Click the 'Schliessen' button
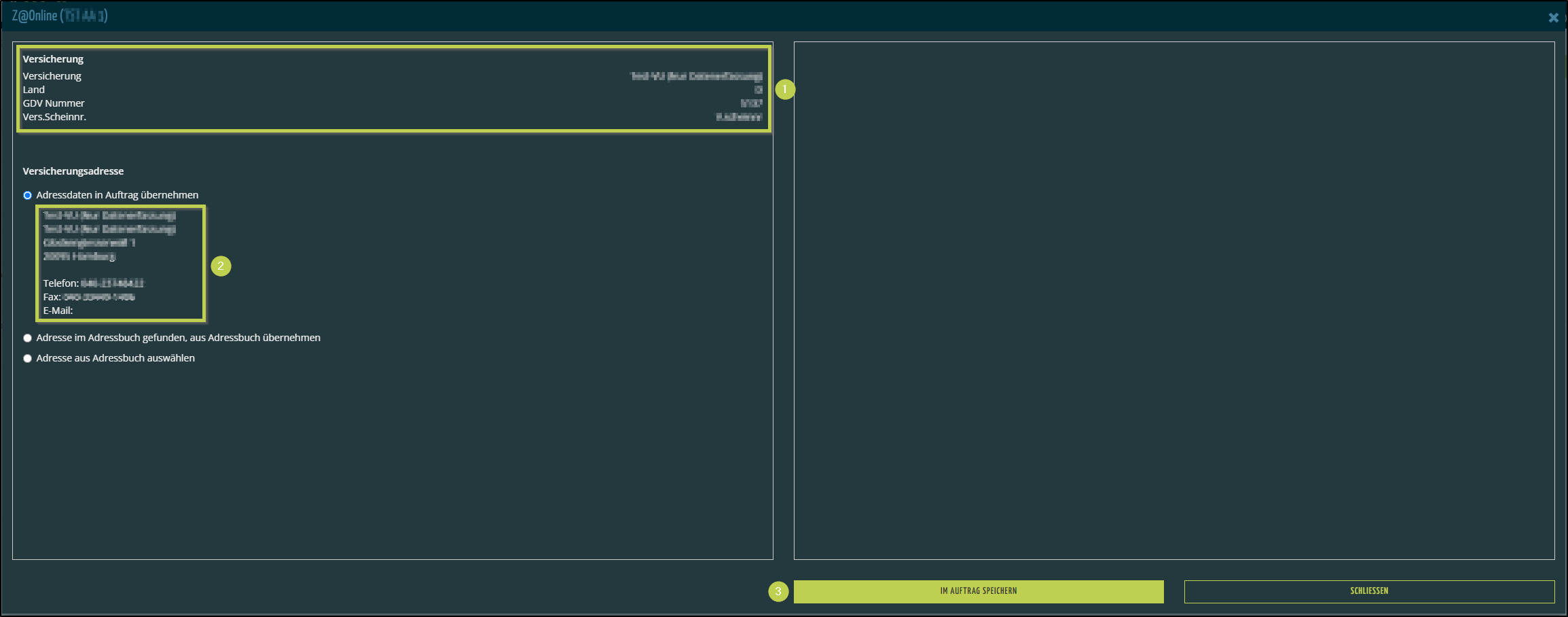This screenshot has height=617, width=1568. tap(1368, 591)
